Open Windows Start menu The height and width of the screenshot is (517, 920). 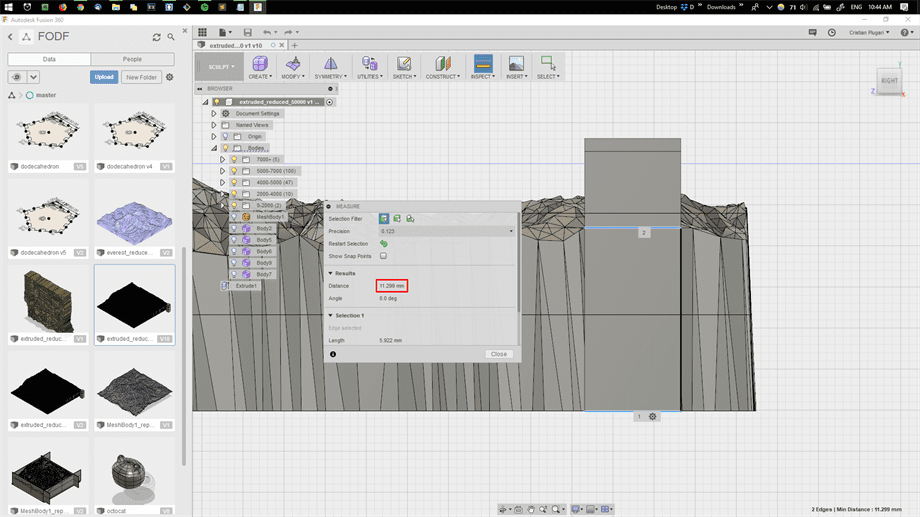9,7
